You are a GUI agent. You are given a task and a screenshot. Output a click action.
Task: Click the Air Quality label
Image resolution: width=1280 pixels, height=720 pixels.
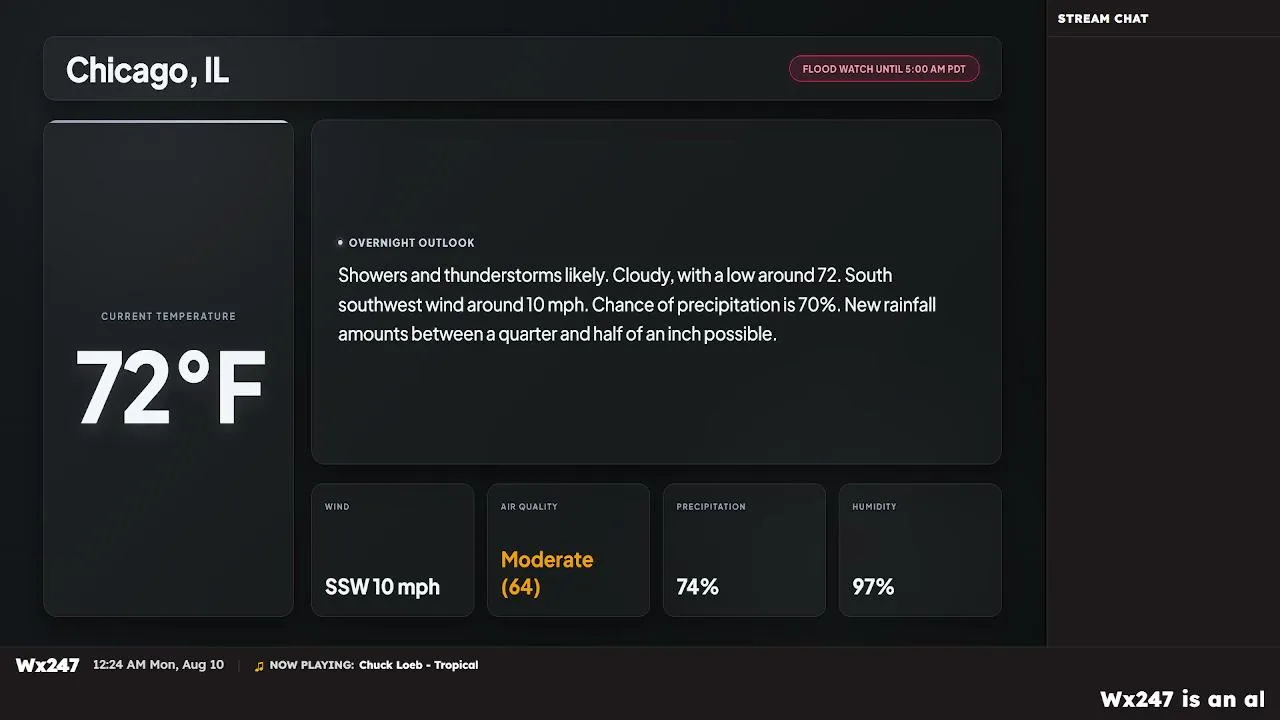[x=529, y=507]
